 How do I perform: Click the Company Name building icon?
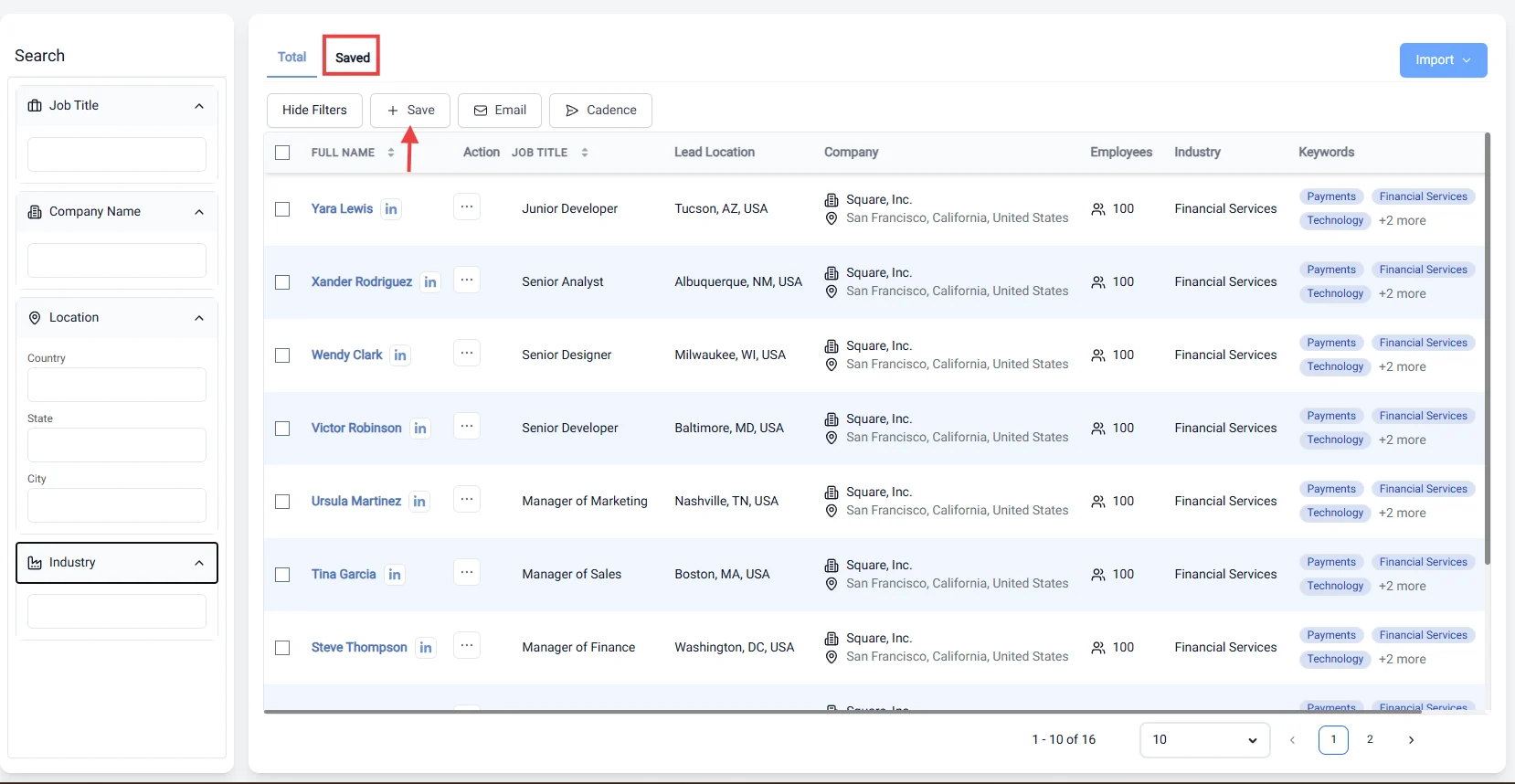coord(35,212)
